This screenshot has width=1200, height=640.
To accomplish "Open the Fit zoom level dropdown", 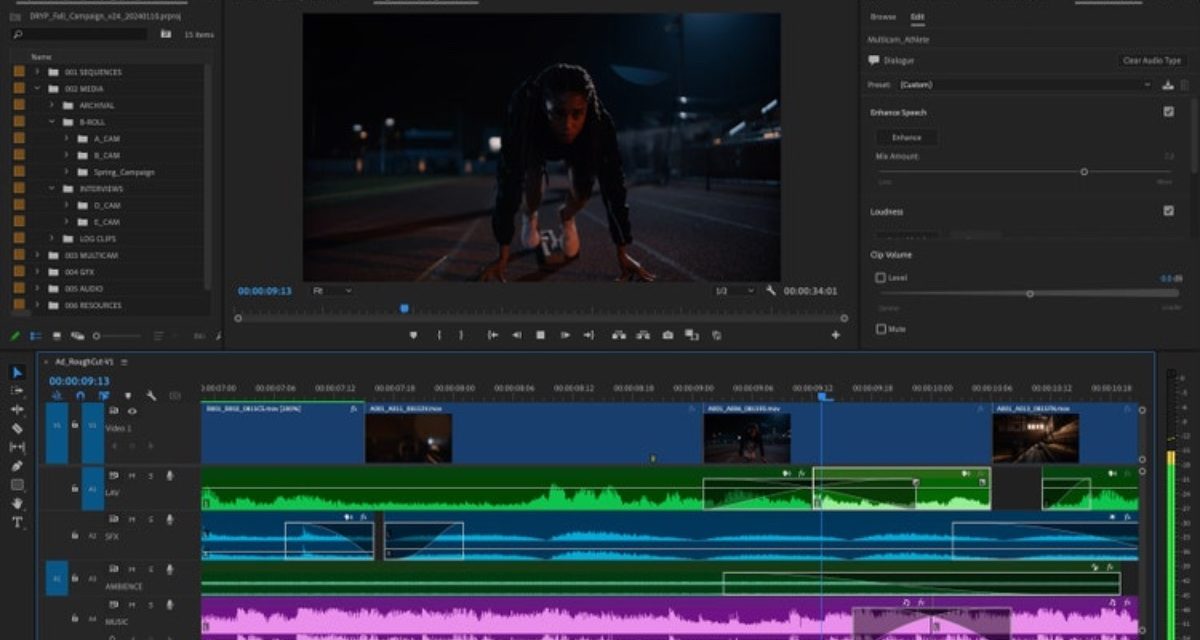I will 332,291.
